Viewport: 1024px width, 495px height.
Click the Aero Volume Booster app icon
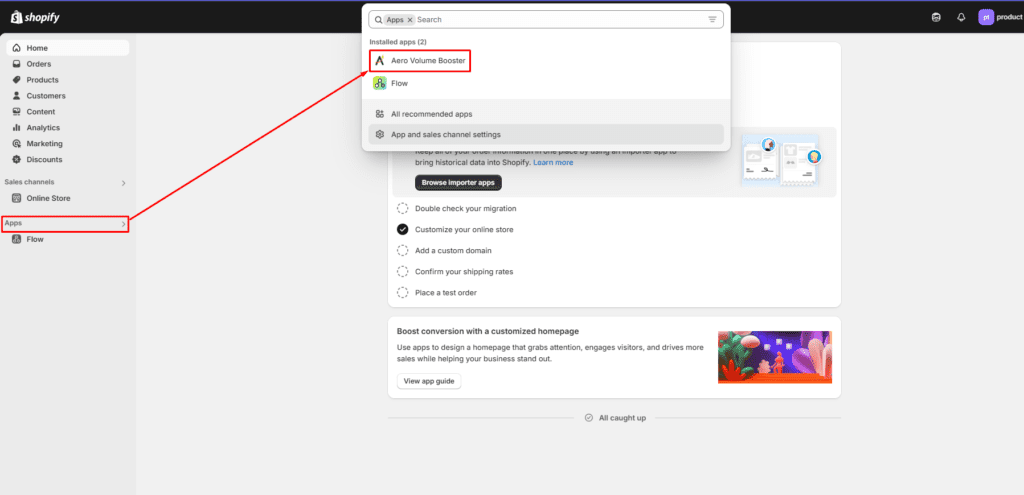point(380,61)
